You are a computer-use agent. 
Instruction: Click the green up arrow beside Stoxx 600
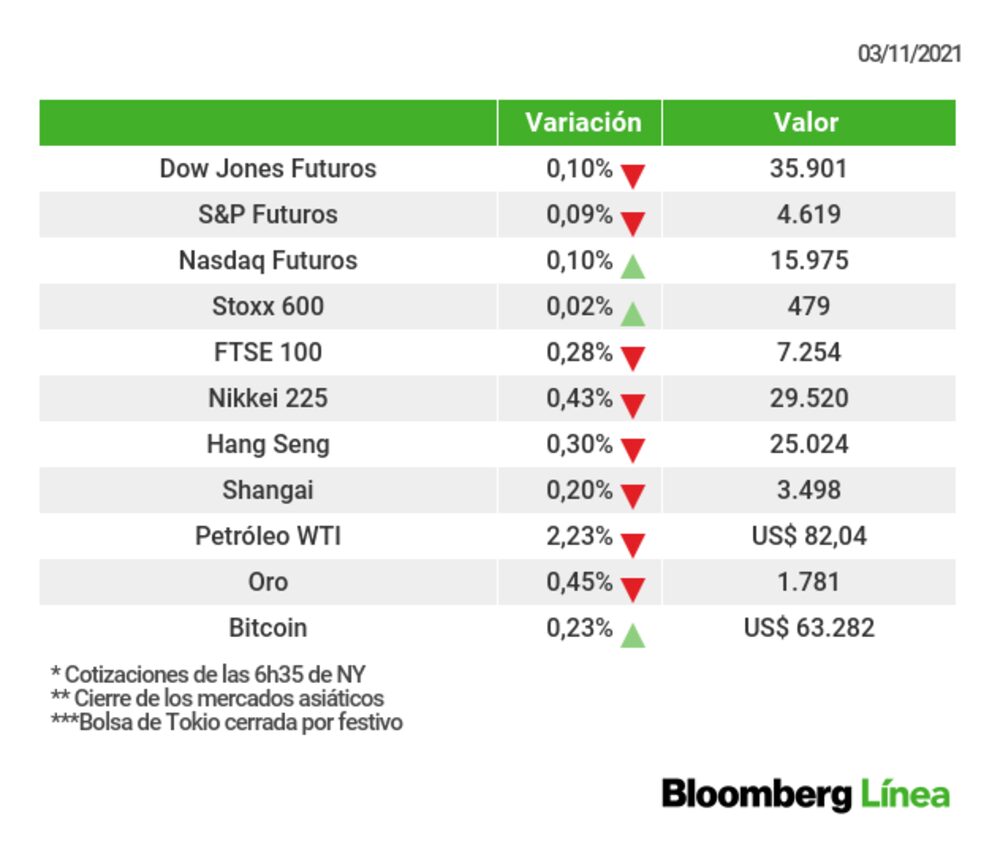(632, 314)
